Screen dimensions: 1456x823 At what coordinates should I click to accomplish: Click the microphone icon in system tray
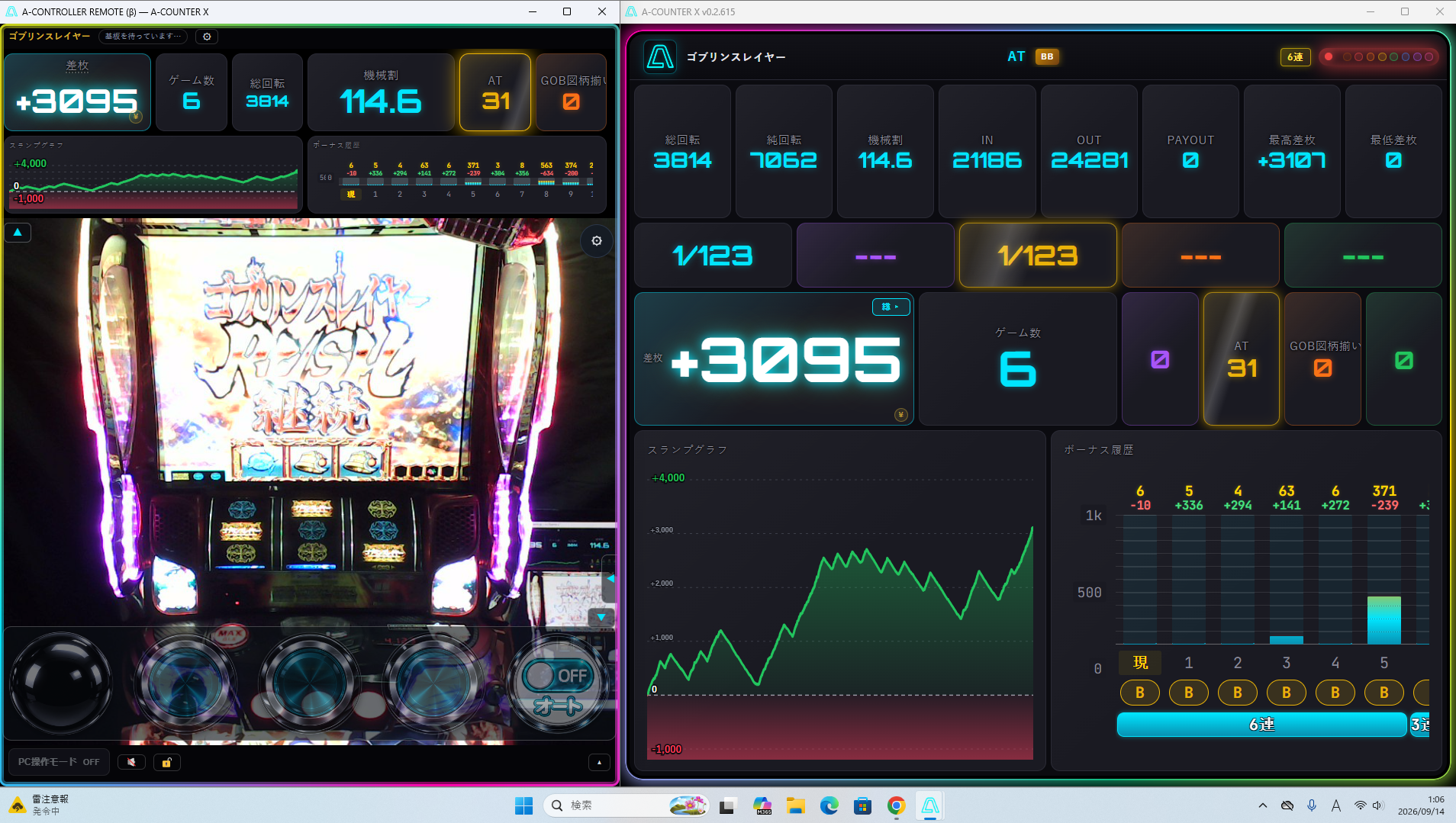1312,805
